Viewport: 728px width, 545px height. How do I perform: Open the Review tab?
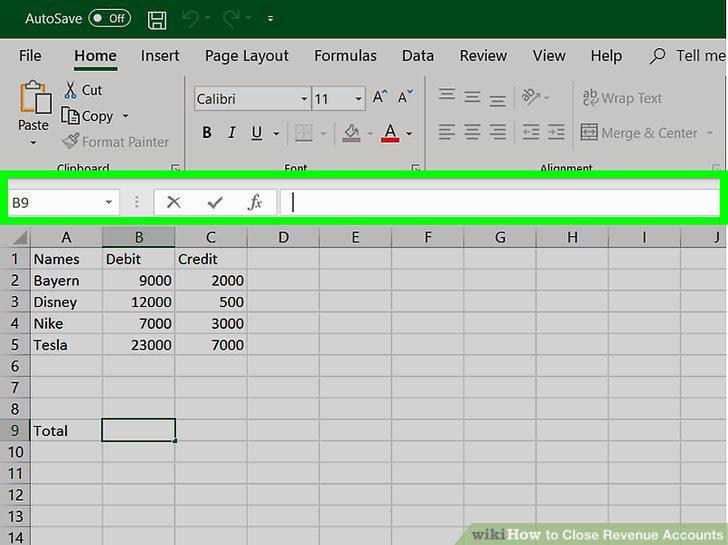tap(483, 56)
